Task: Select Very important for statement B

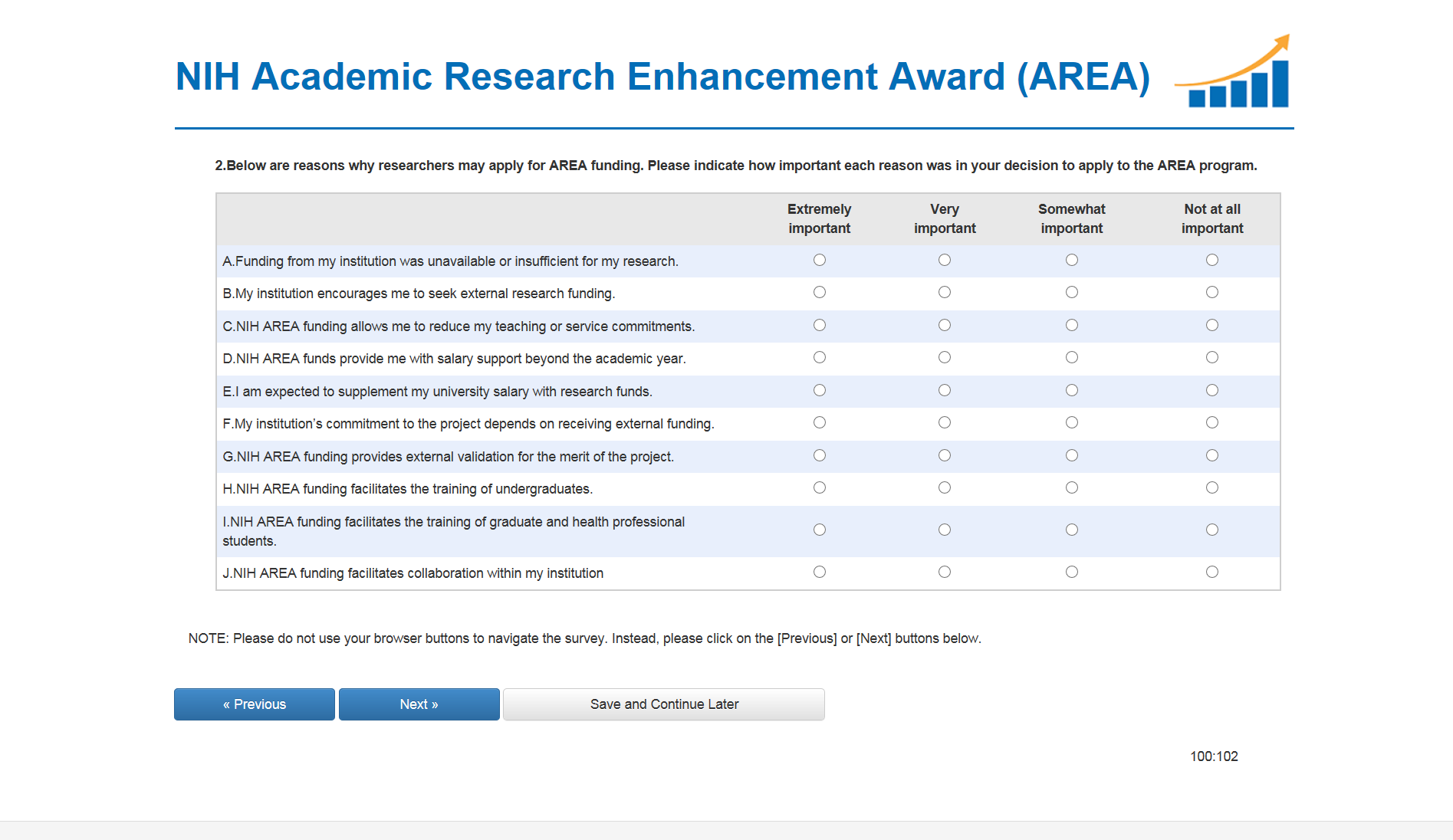Action: point(945,292)
